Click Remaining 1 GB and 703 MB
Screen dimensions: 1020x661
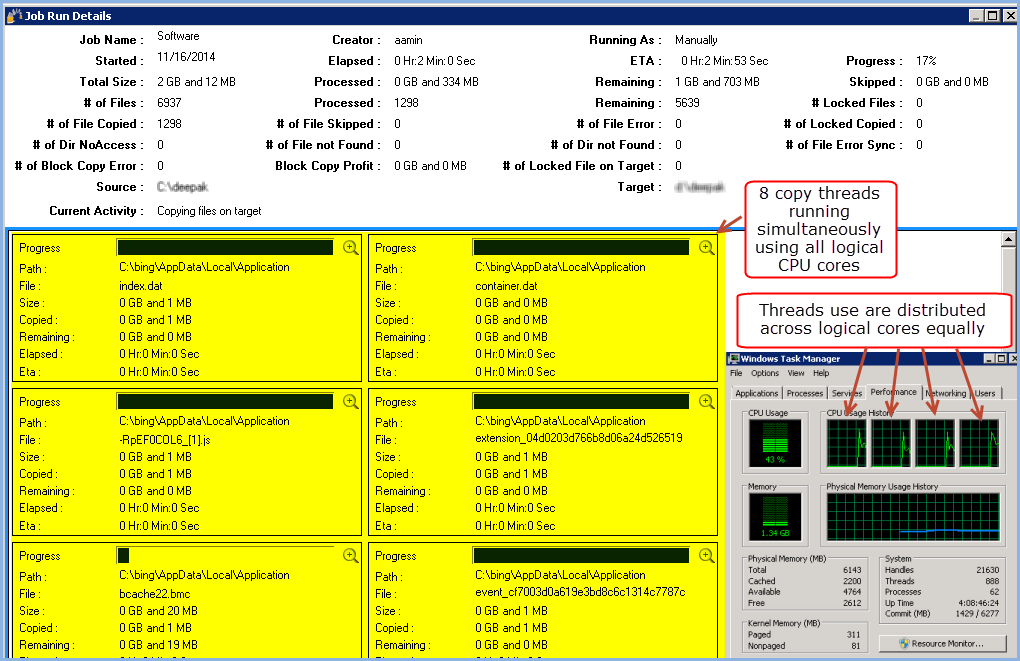point(717,82)
